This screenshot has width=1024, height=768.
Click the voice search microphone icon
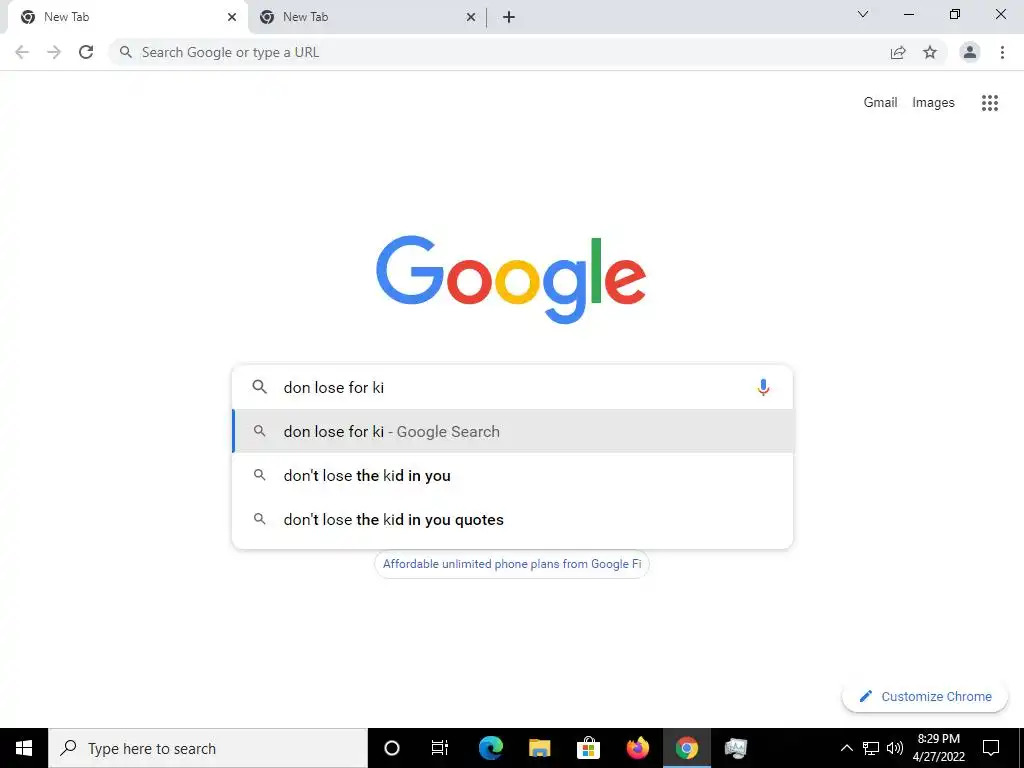763,387
